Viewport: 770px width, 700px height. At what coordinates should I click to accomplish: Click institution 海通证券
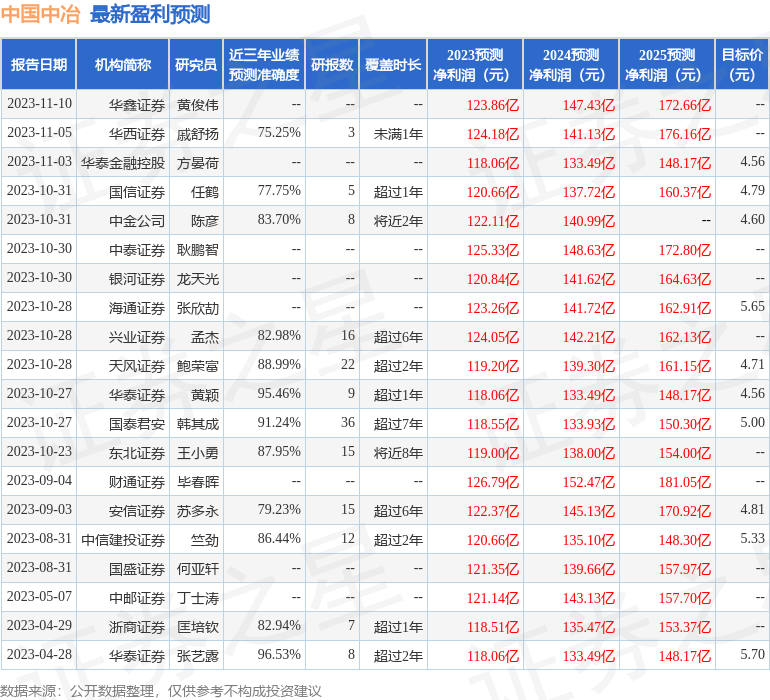click(x=137, y=308)
